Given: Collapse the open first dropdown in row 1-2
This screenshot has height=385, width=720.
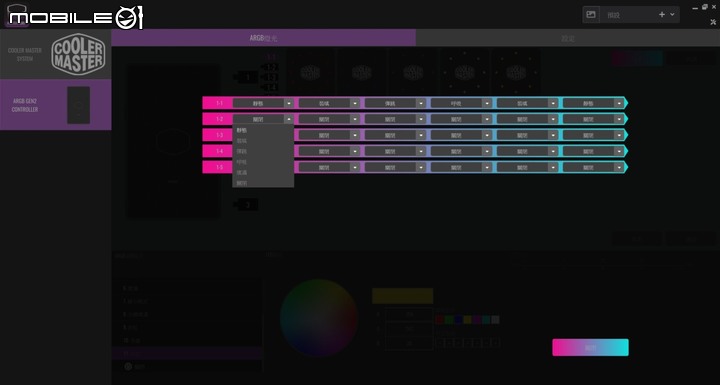Looking at the screenshot, I should pos(263,119).
